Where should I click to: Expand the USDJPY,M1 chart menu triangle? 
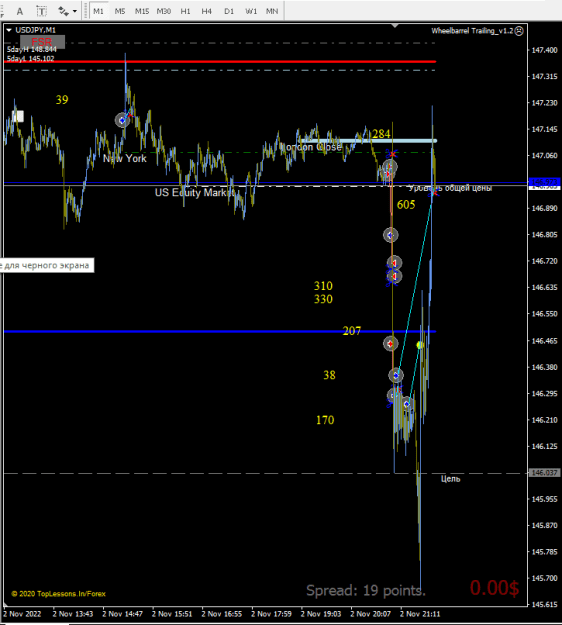click(9, 30)
